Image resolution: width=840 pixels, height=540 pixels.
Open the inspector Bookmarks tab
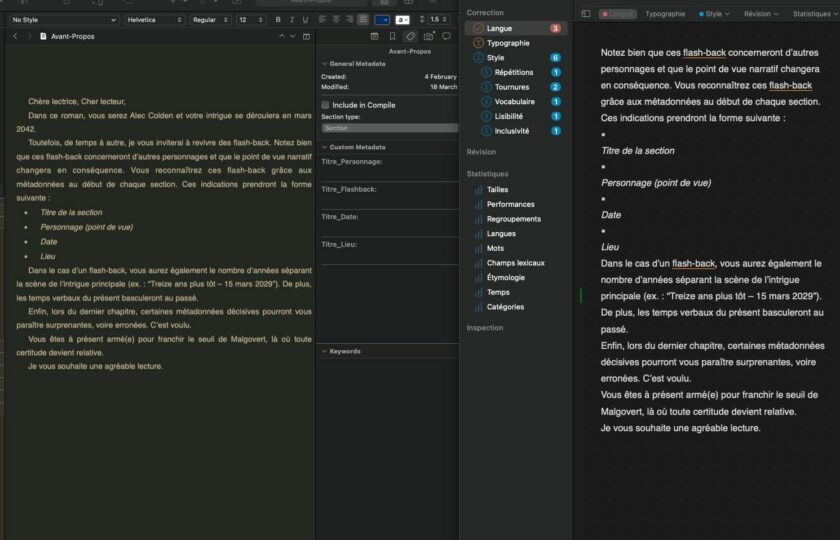pyautogui.click(x=392, y=36)
